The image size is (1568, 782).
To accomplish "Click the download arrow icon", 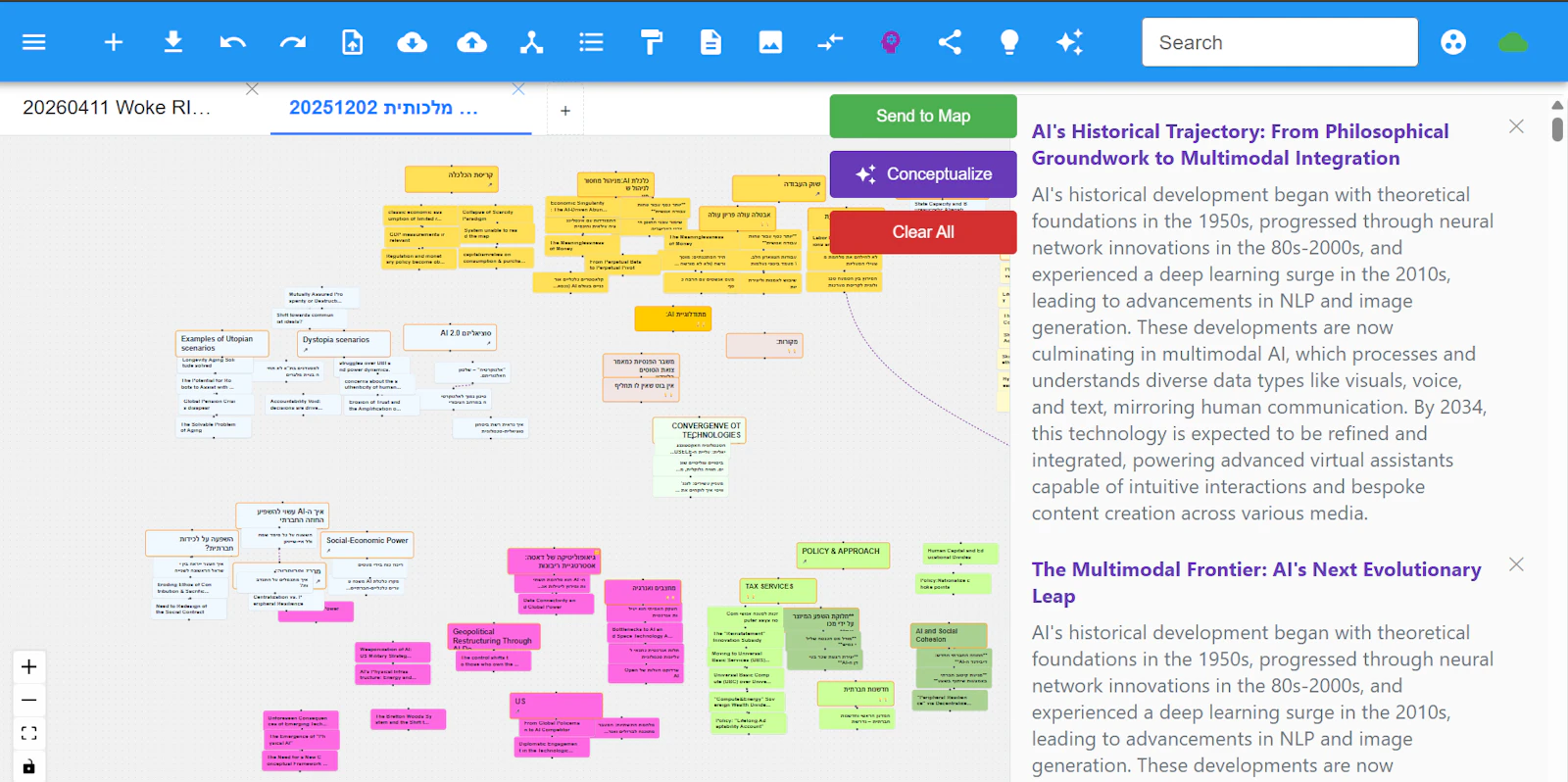I will [x=173, y=42].
